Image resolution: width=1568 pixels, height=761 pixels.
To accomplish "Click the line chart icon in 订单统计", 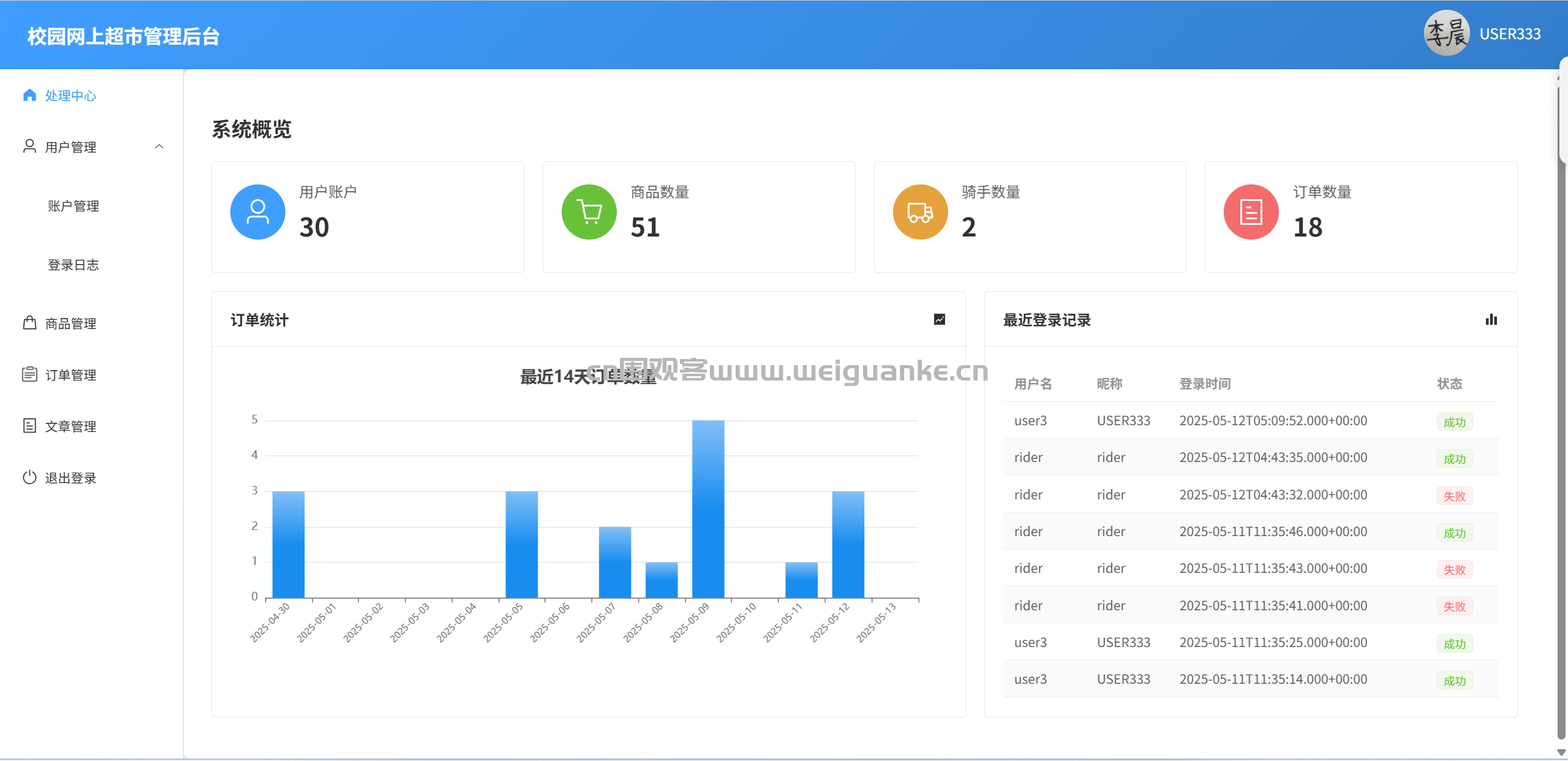I will [939, 319].
